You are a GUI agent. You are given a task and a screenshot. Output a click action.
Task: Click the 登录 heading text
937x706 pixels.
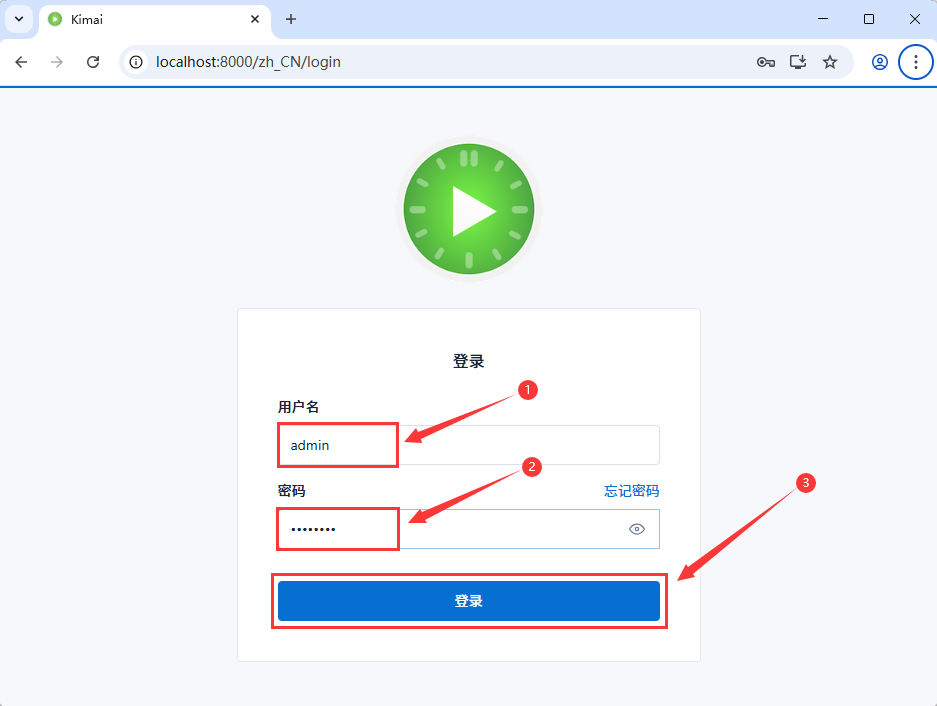468,361
